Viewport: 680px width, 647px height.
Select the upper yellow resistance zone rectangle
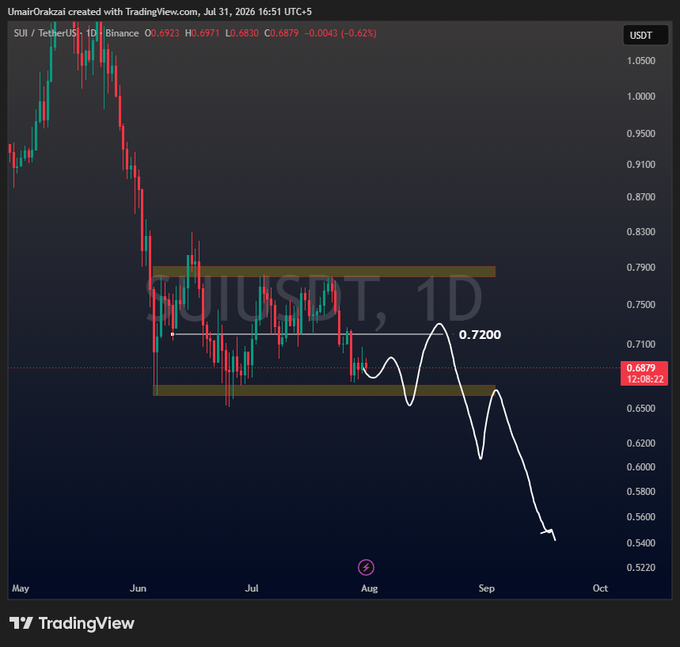(x=324, y=272)
